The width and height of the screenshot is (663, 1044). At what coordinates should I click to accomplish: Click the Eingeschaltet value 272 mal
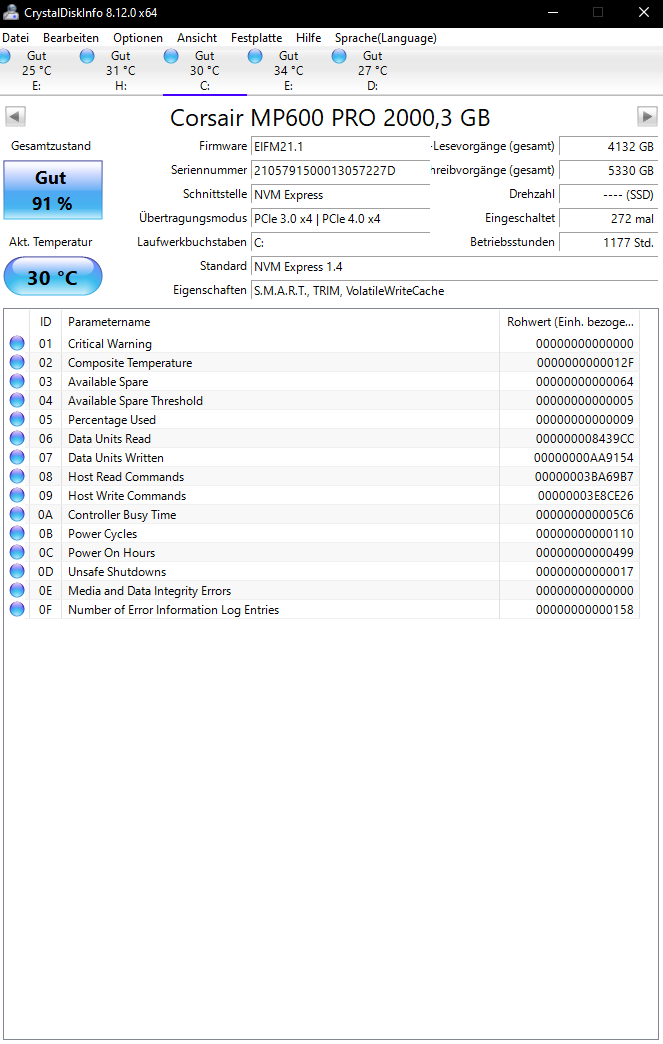click(x=608, y=218)
